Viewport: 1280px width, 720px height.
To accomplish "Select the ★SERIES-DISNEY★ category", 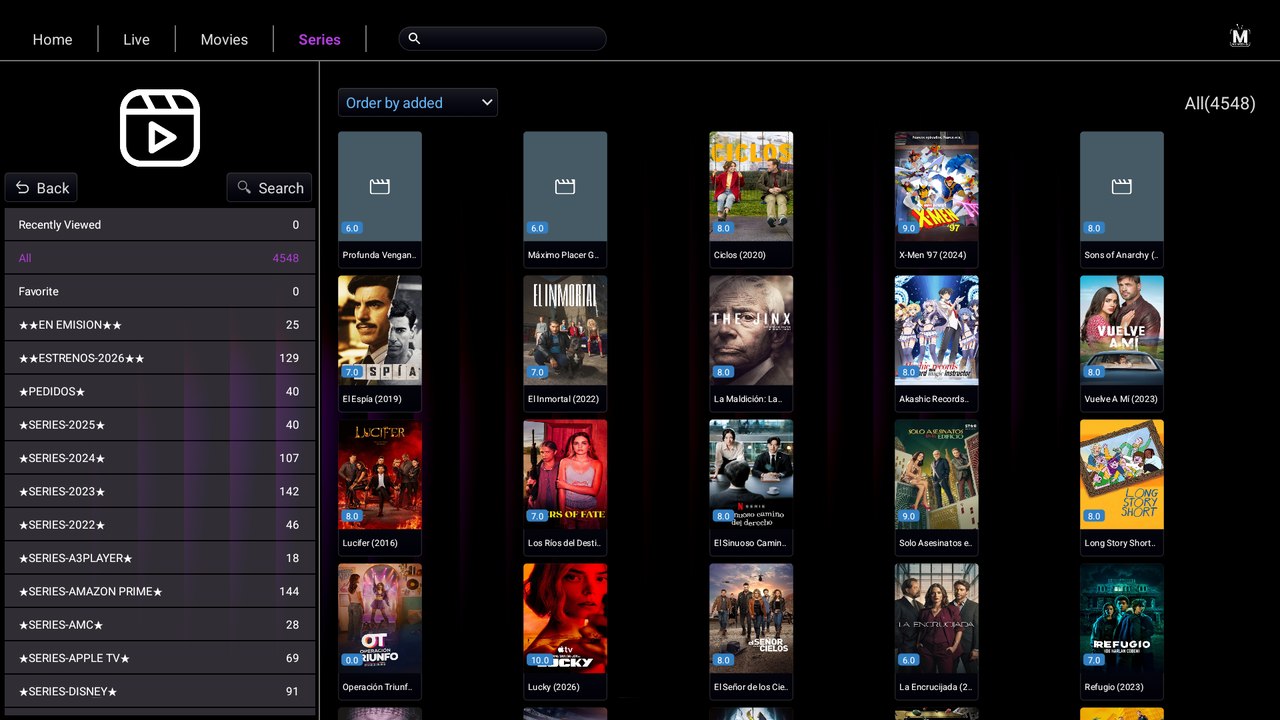I will point(160,691).
